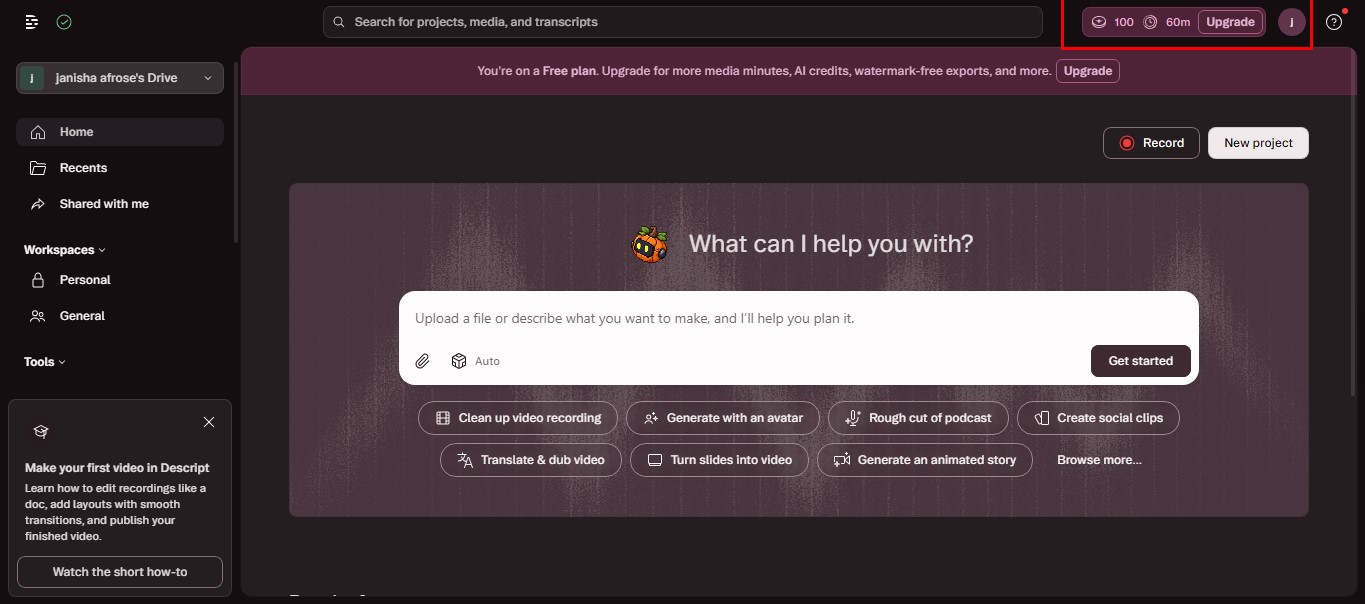Viewport: 1365px width, 604px height.
Task: Open Personal workspace
Action: click(x=120, y=280)
